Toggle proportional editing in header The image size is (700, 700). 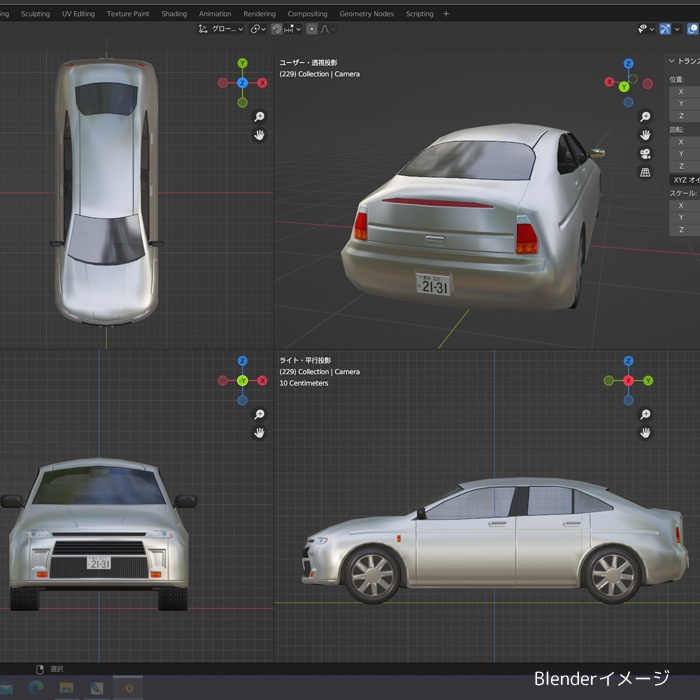tap(311, 29)
